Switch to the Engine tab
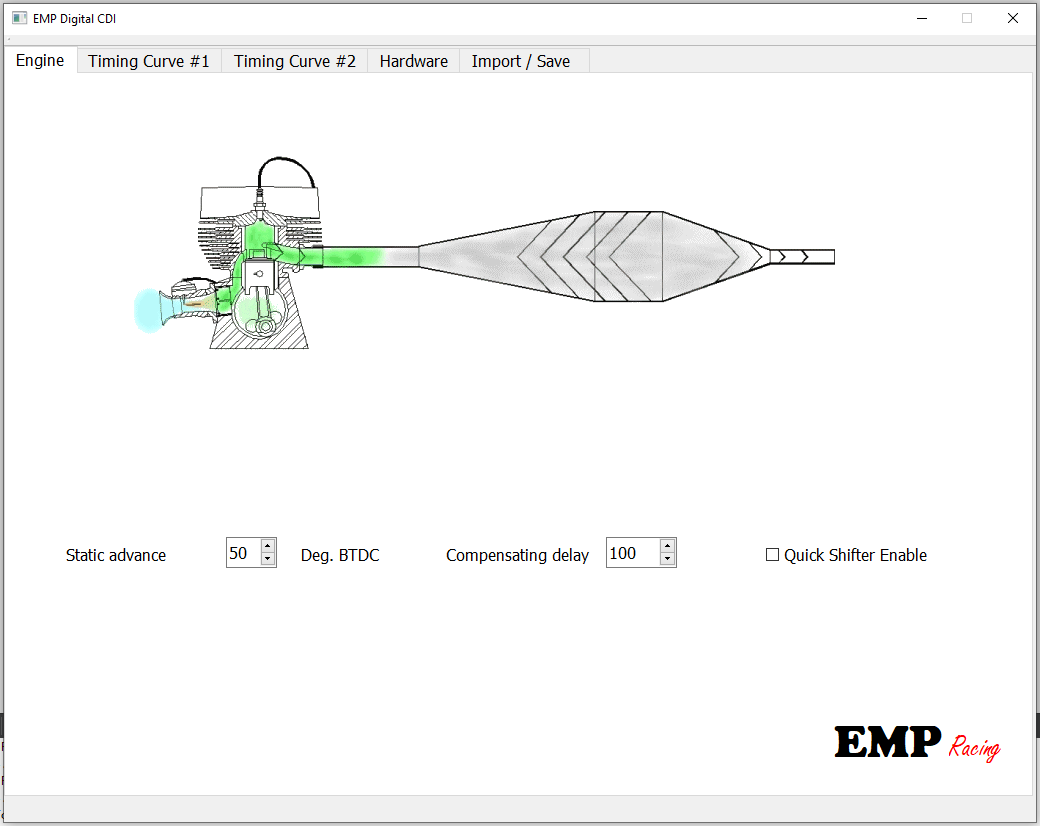The height and width of the screenshot is (826, 1040). click(40, 60)
